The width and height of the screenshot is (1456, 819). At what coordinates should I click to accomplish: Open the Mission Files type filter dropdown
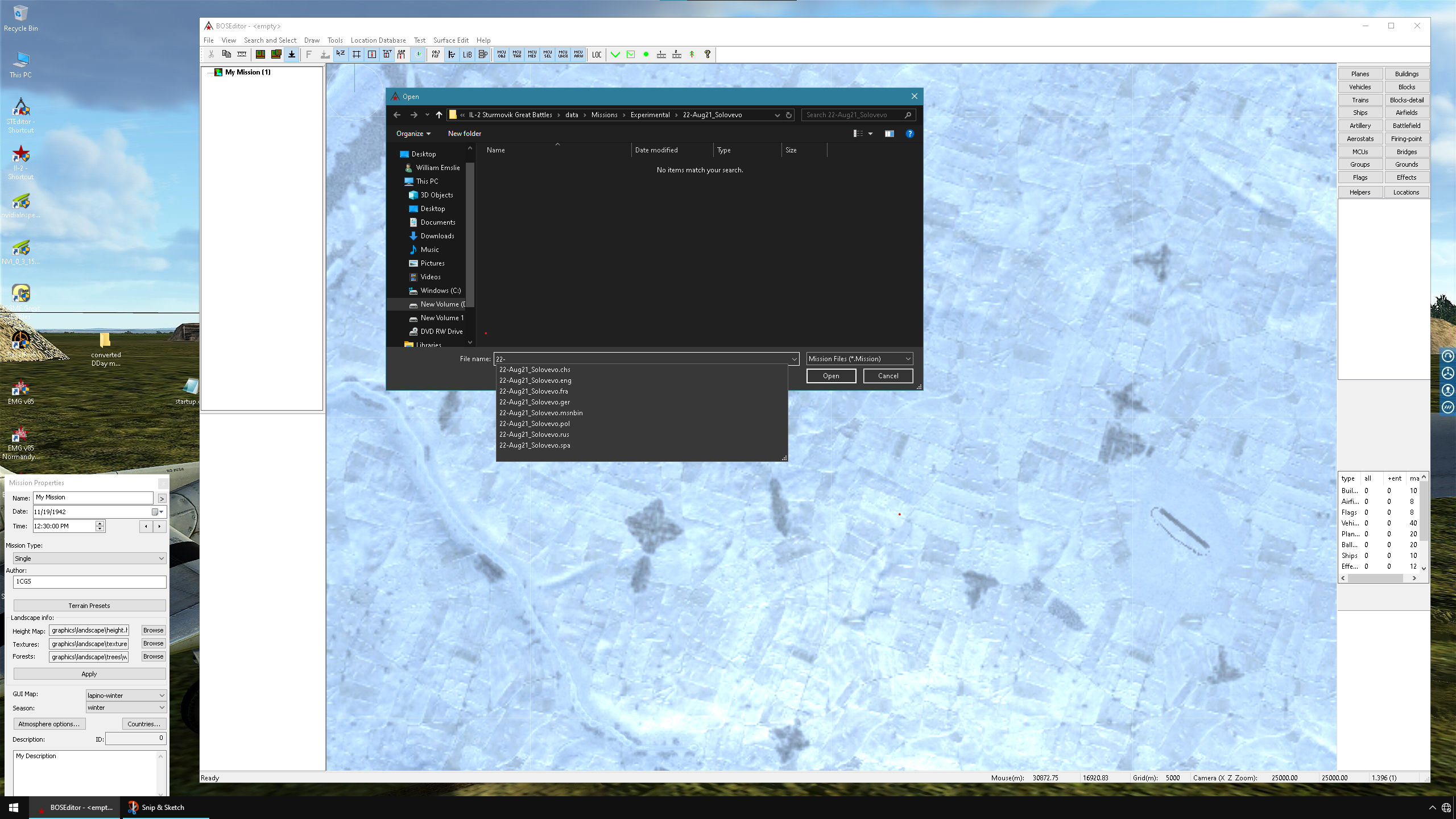(859, 359)
